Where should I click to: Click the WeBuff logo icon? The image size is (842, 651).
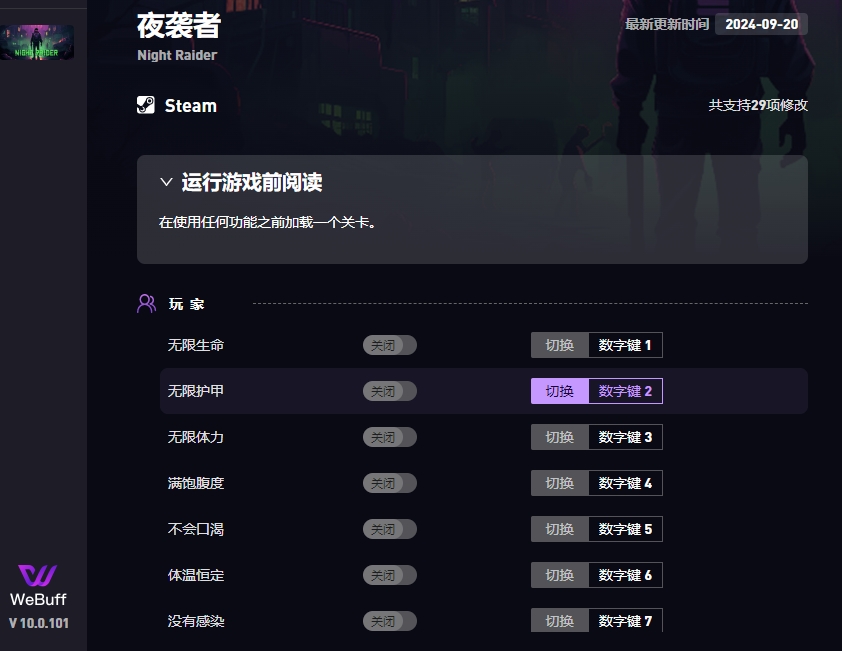pos(38,575)
